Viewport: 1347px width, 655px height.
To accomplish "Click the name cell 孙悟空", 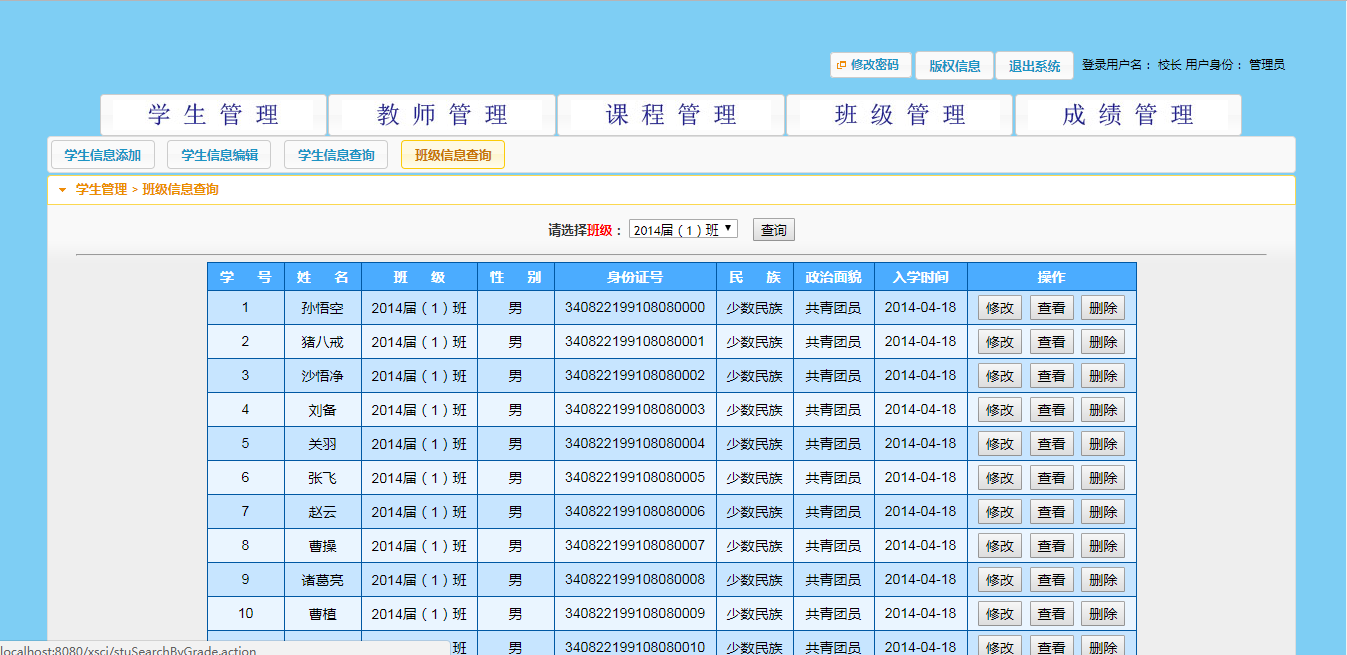I will pyautogui.click(x=322, y=308).
